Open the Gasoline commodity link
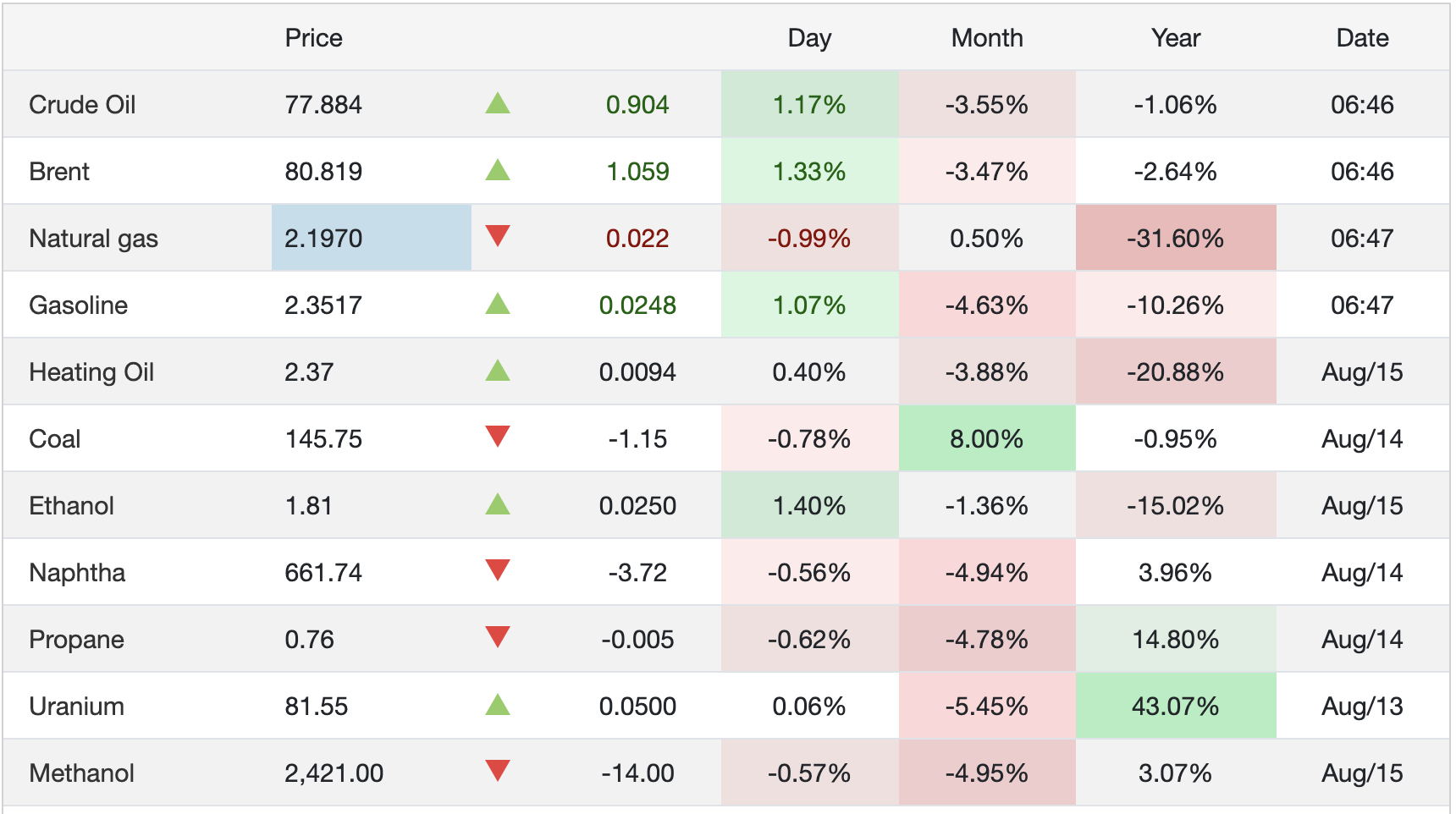The image size is (1456, 814). click(78, 305)
